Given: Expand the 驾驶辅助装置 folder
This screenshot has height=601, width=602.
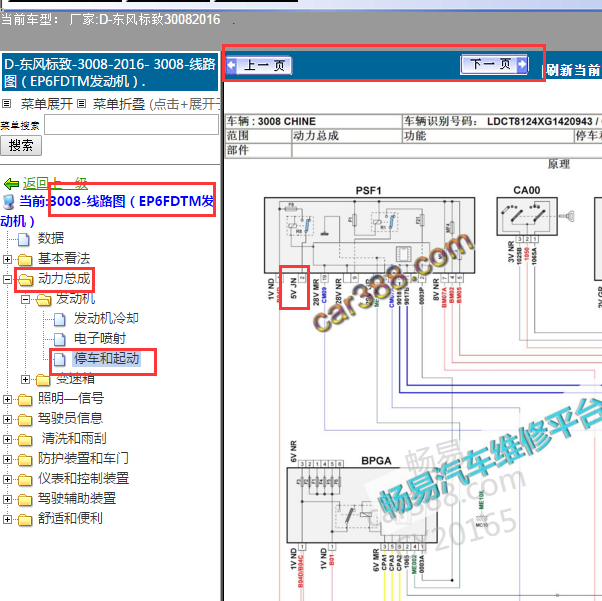Looking at the screenshot, I should click(7, 499).
